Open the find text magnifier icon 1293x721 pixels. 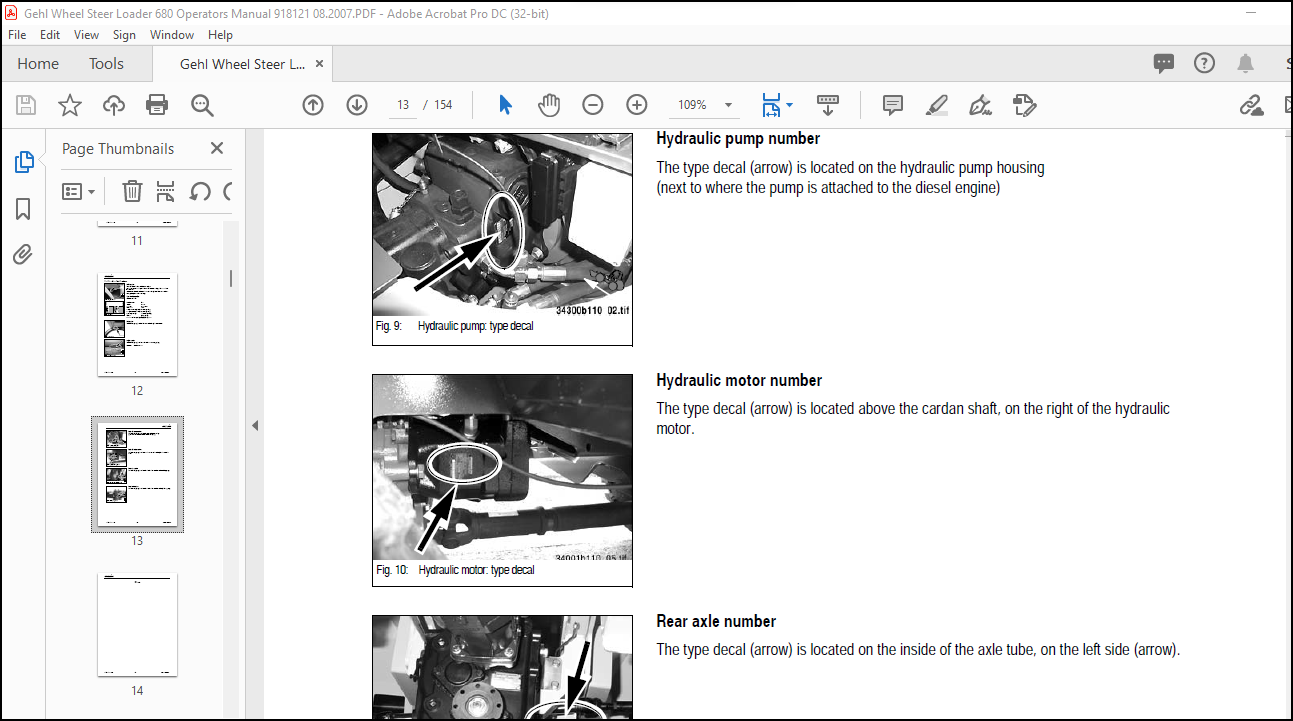coord(202,105)
